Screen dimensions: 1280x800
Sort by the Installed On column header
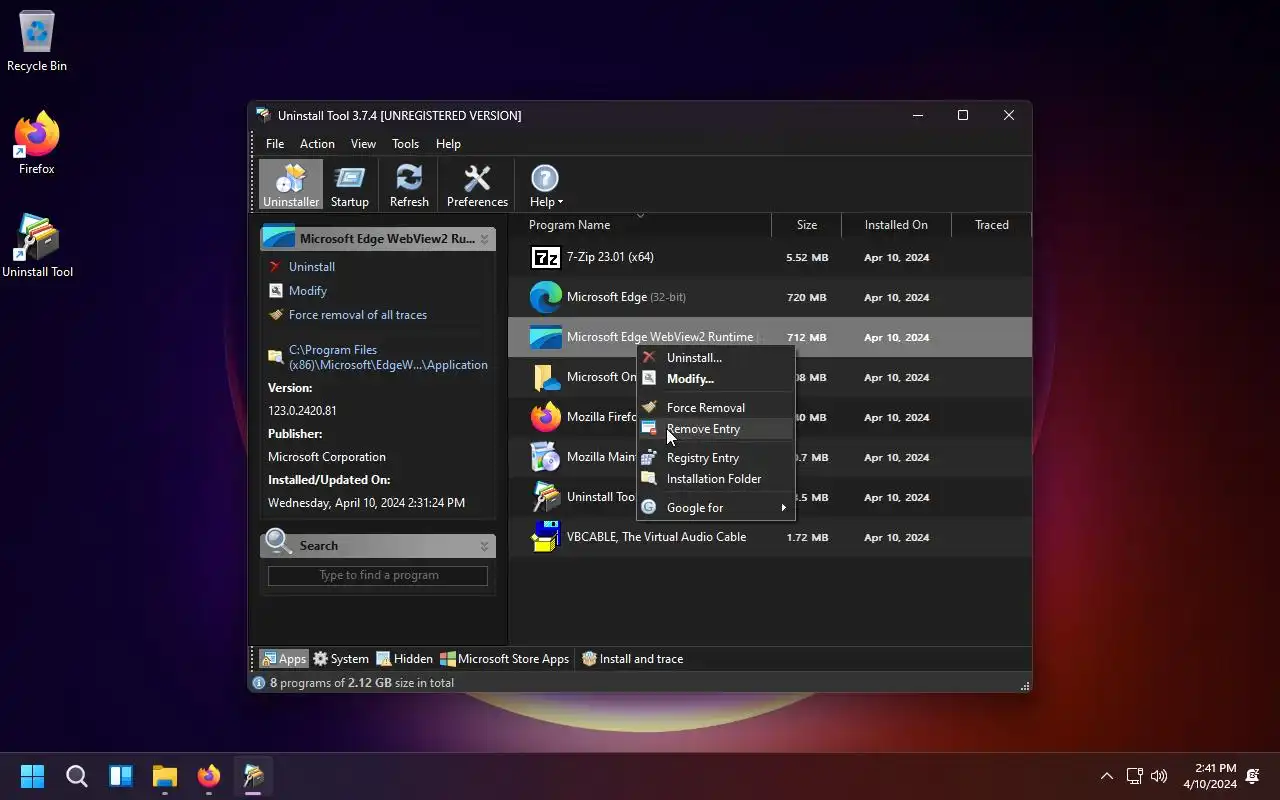pos(896,225)
